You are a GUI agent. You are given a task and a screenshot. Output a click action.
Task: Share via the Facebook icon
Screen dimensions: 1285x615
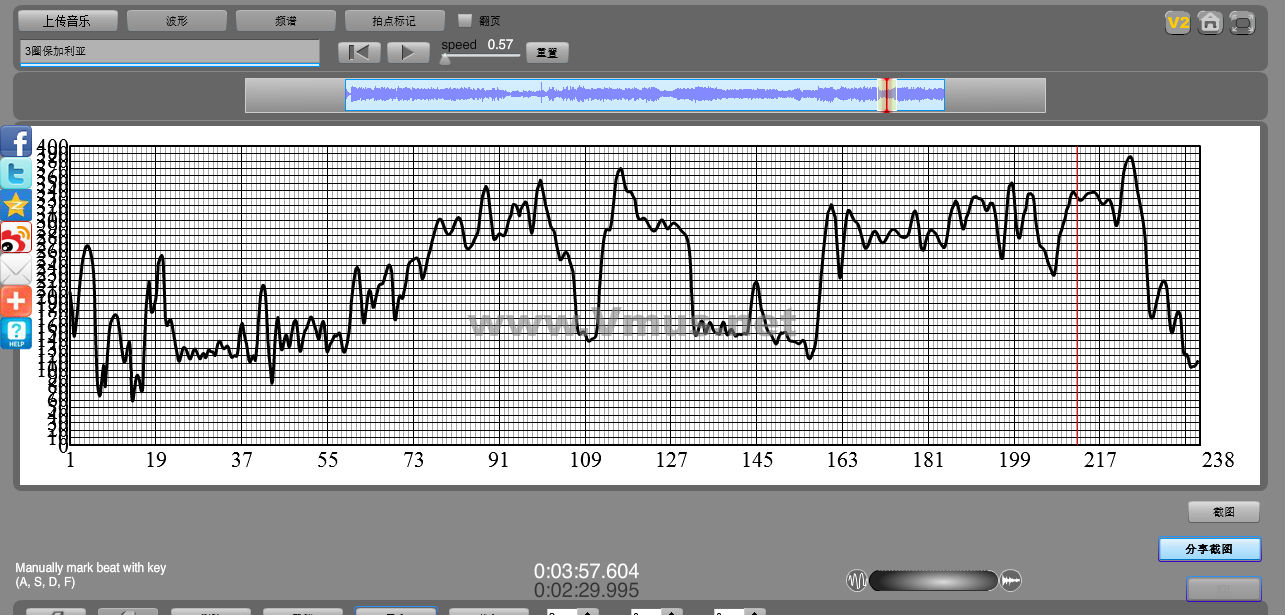[16, 141]
